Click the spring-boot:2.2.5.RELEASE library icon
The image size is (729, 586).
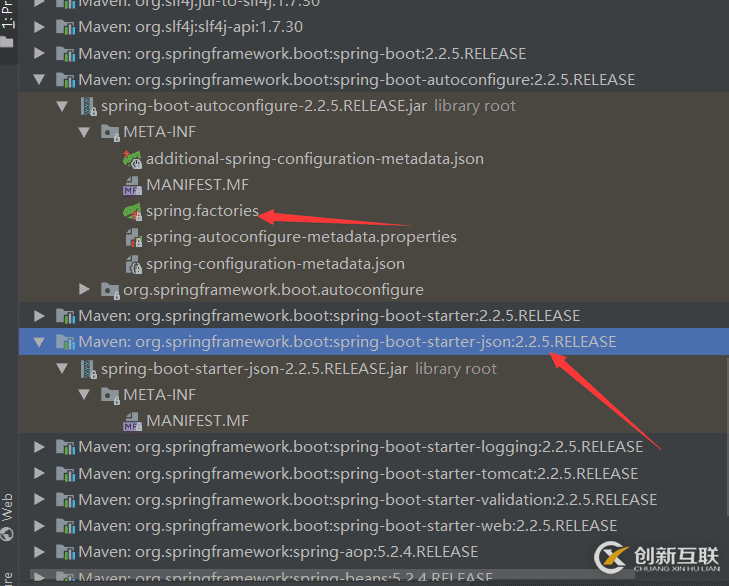click(x=66, y=53)
